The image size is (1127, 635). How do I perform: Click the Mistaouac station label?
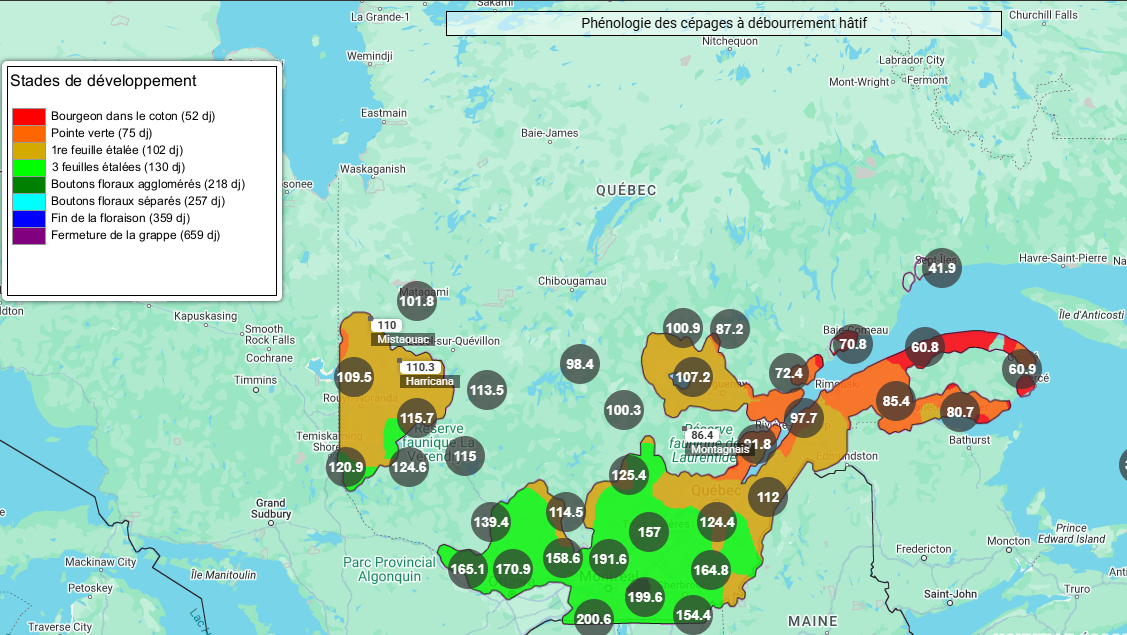[403, 339]
